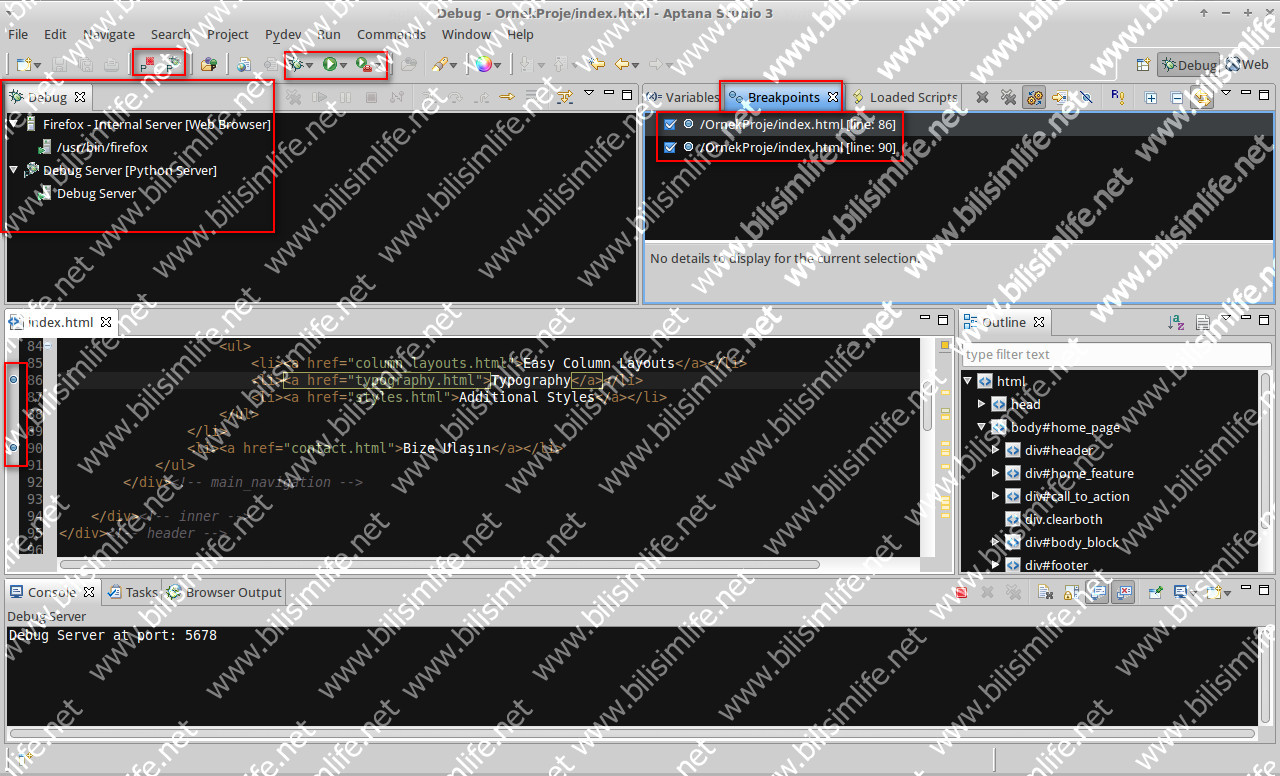The width and height of the screenshot is (1280, 776).
Task: Uncheck the index.html line 90 breakpoint
Action: [x=670, y=148]
